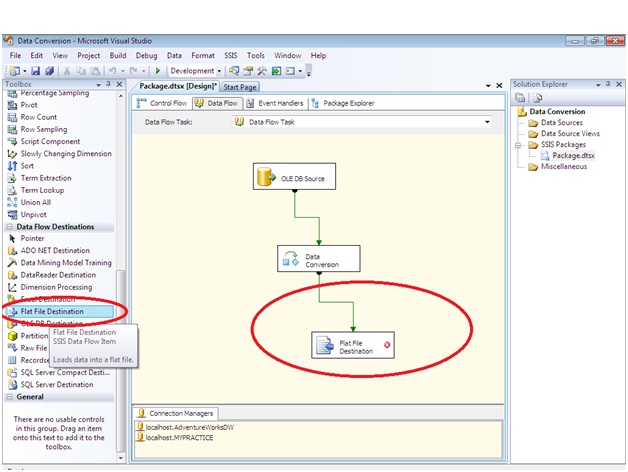This screenshot has height=472, width=628.
Task: Pin the Toolbox panel with auto-hide pin
Action: [106, 85]
